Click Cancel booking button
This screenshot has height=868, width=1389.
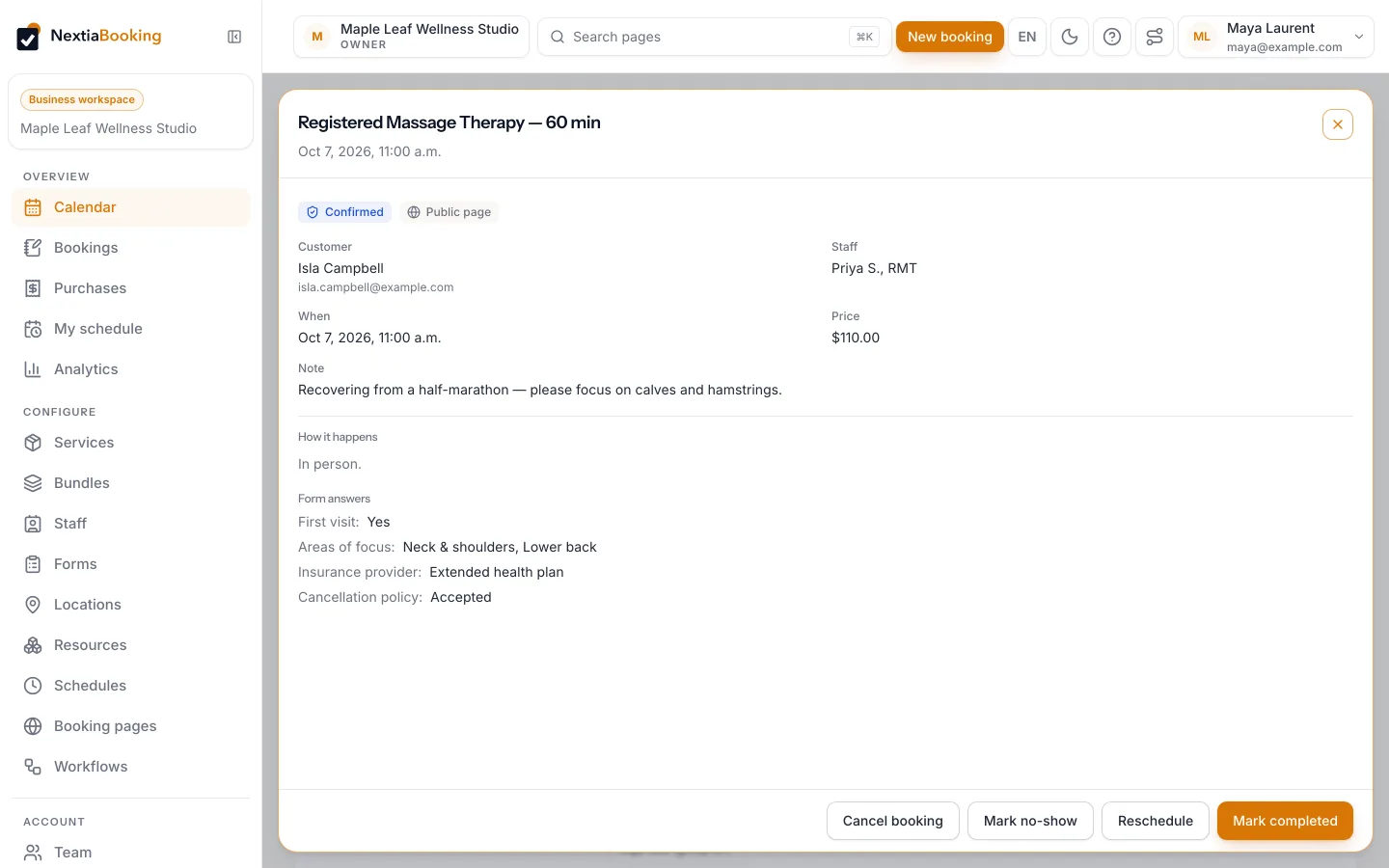coord(893,821)
